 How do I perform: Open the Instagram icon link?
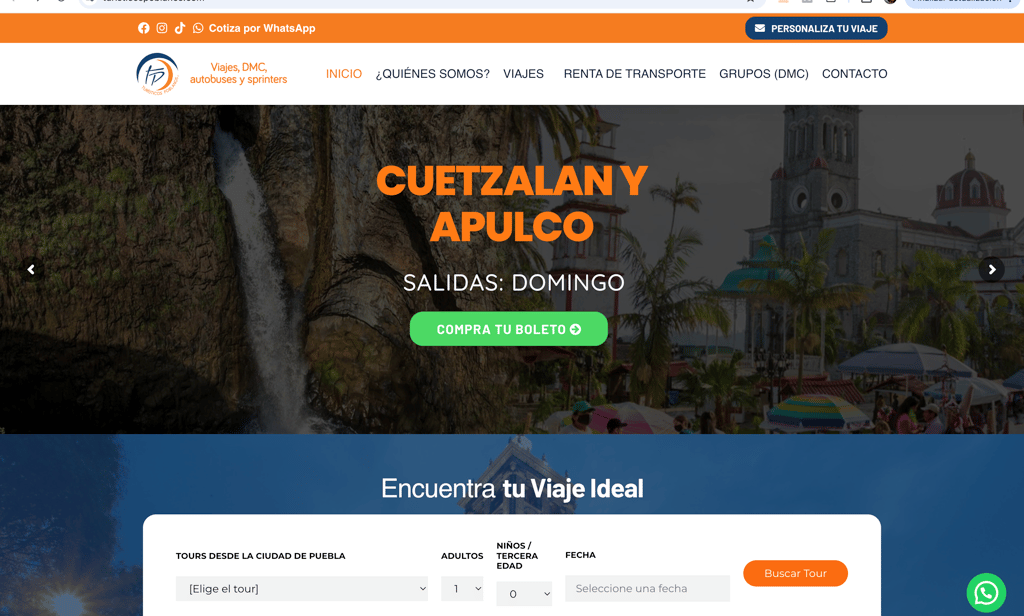(162, 28)
